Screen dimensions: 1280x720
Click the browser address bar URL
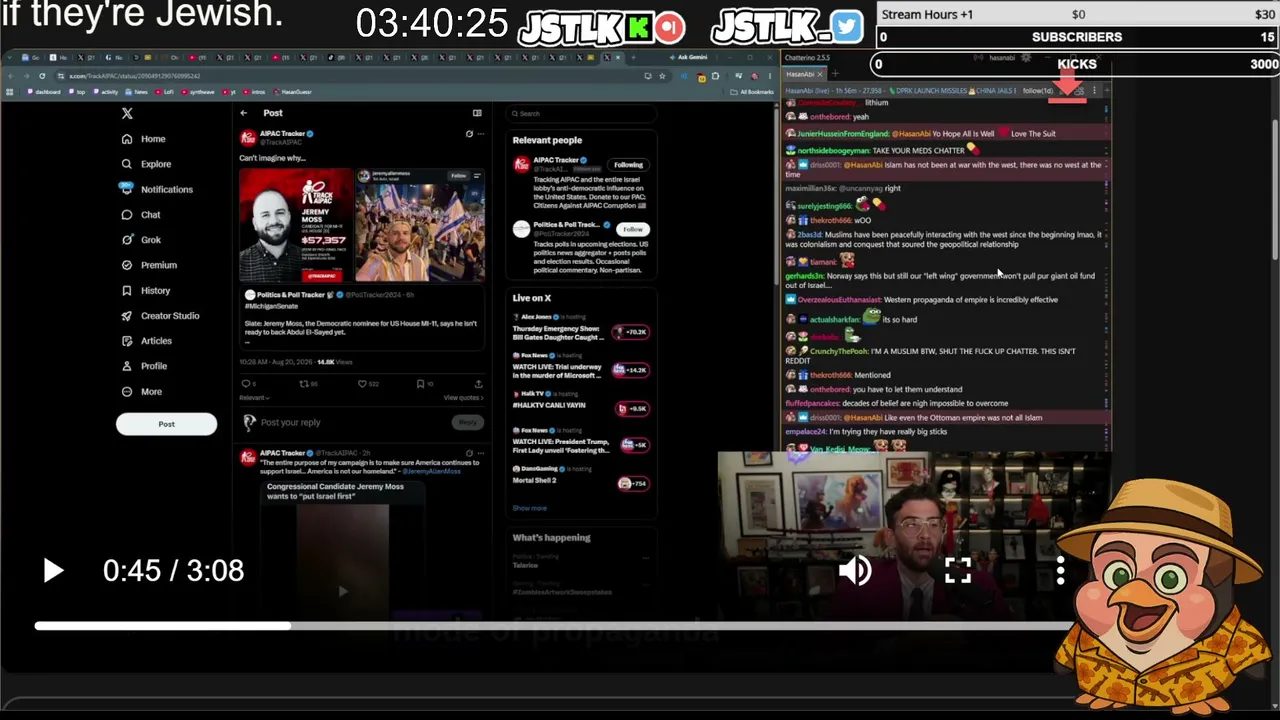[x=135, y=76]
